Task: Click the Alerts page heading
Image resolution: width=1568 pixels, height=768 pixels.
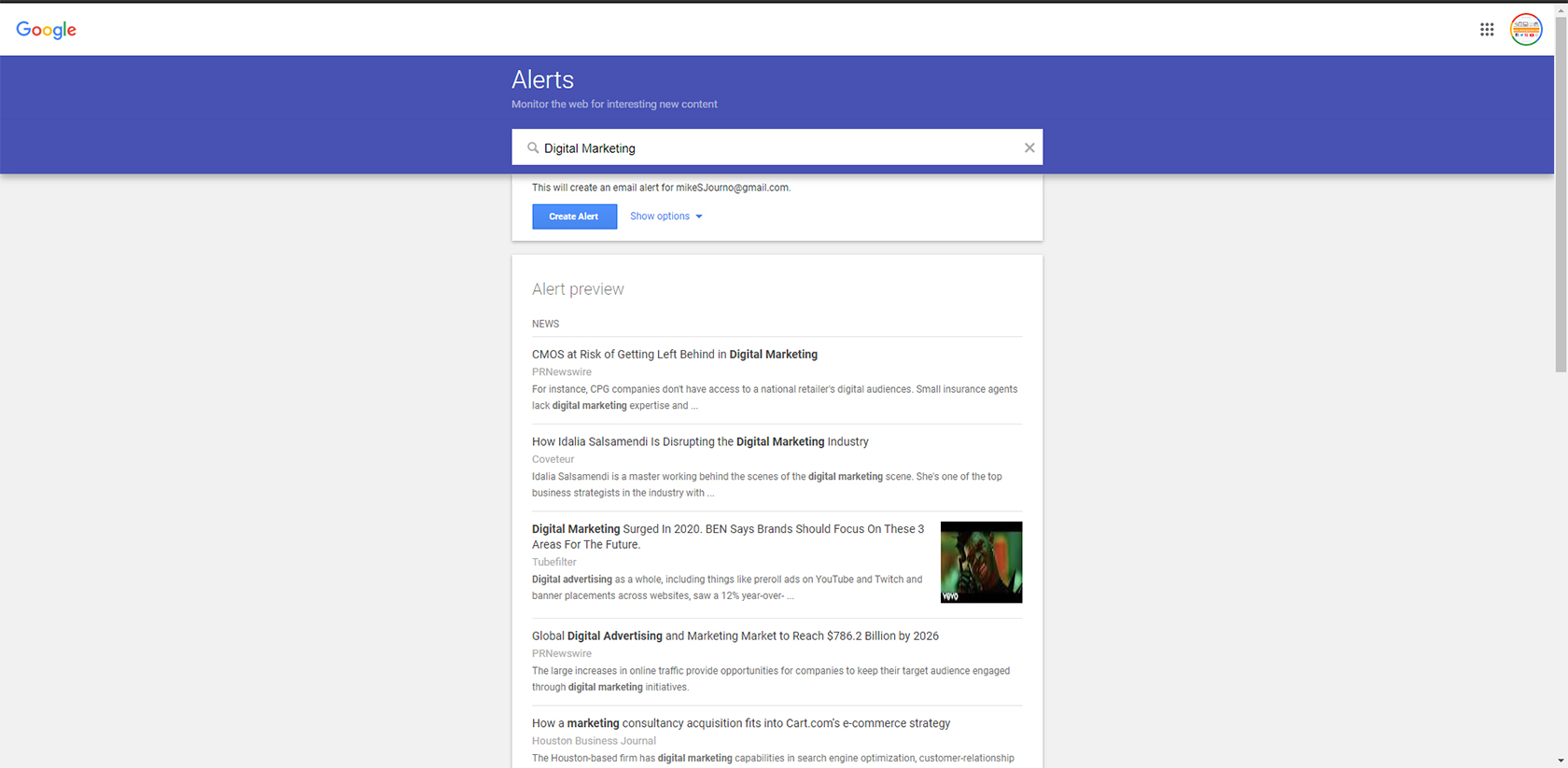Action: point(542,80)
